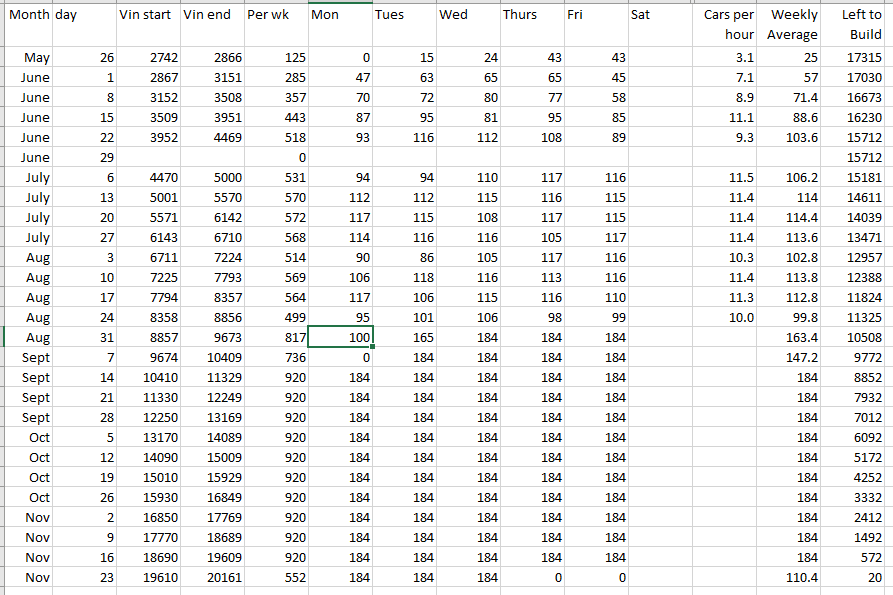Click the Cars per hour cell showing 3.1
This screenshot has height=595, width=893.
tap(725, 58)
